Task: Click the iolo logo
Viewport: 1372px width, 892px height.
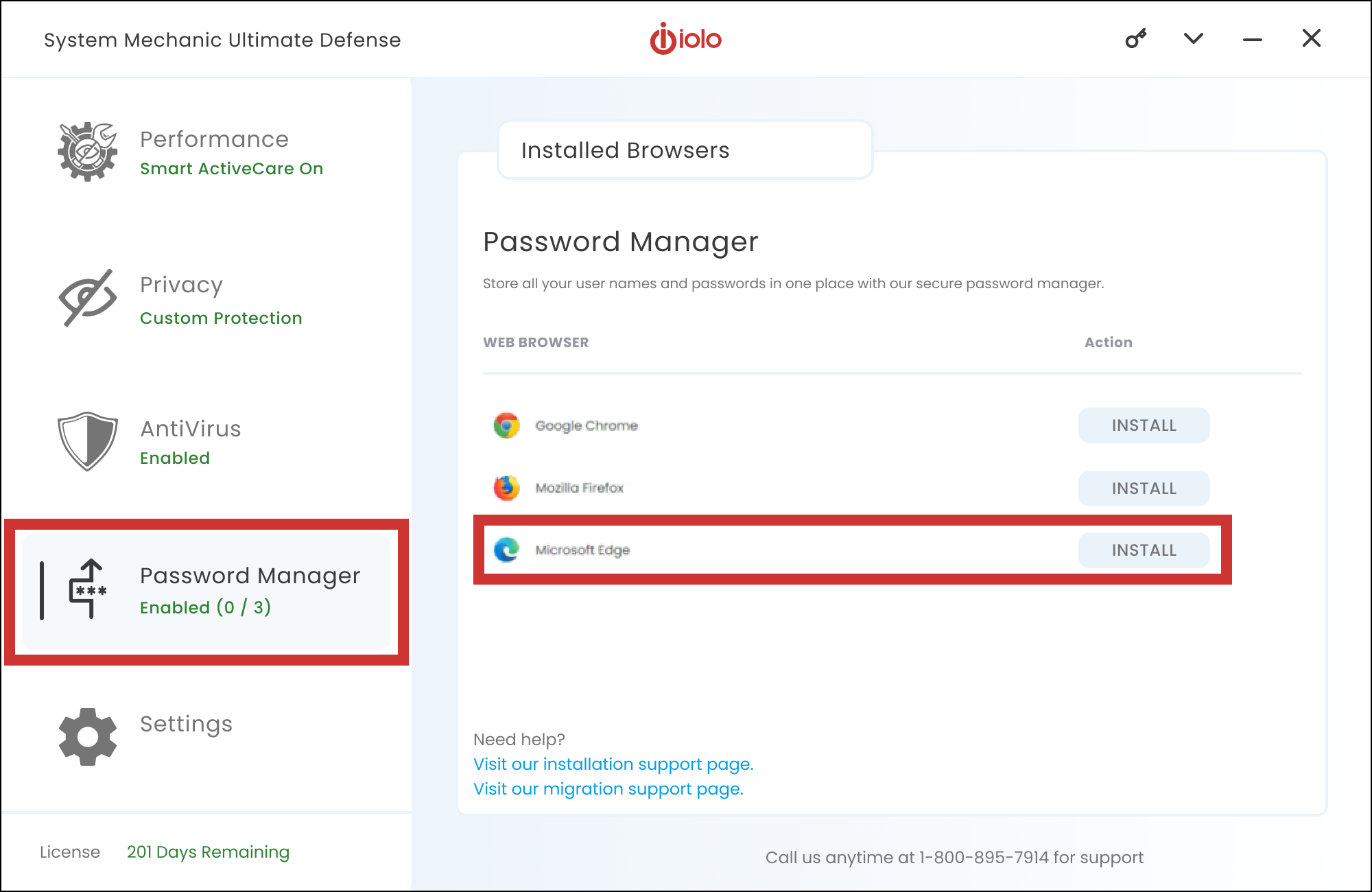Action: [686, 38]
